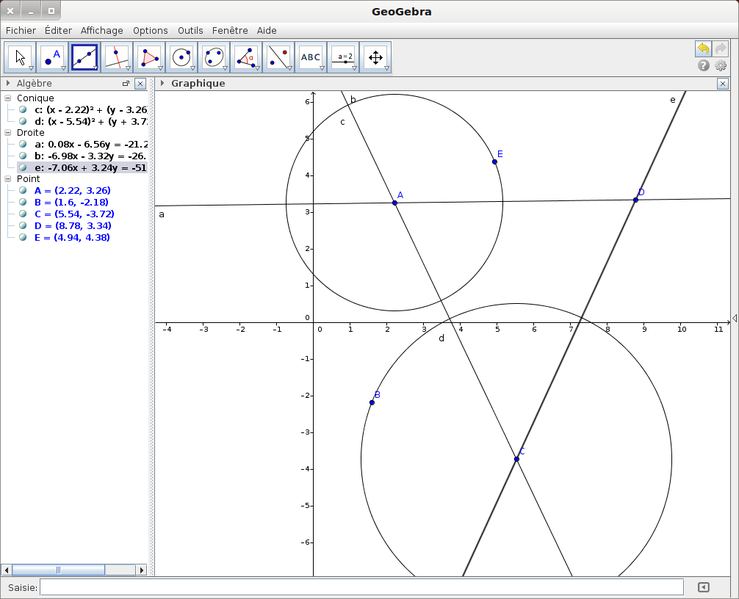Collapse the Conique tree group

8,98
